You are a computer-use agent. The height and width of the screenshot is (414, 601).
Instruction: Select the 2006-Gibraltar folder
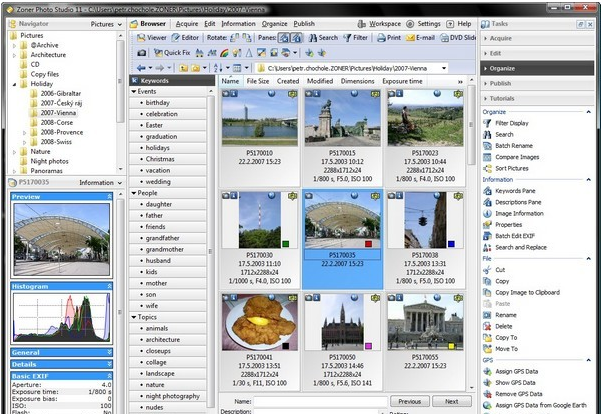click(61, 94)
